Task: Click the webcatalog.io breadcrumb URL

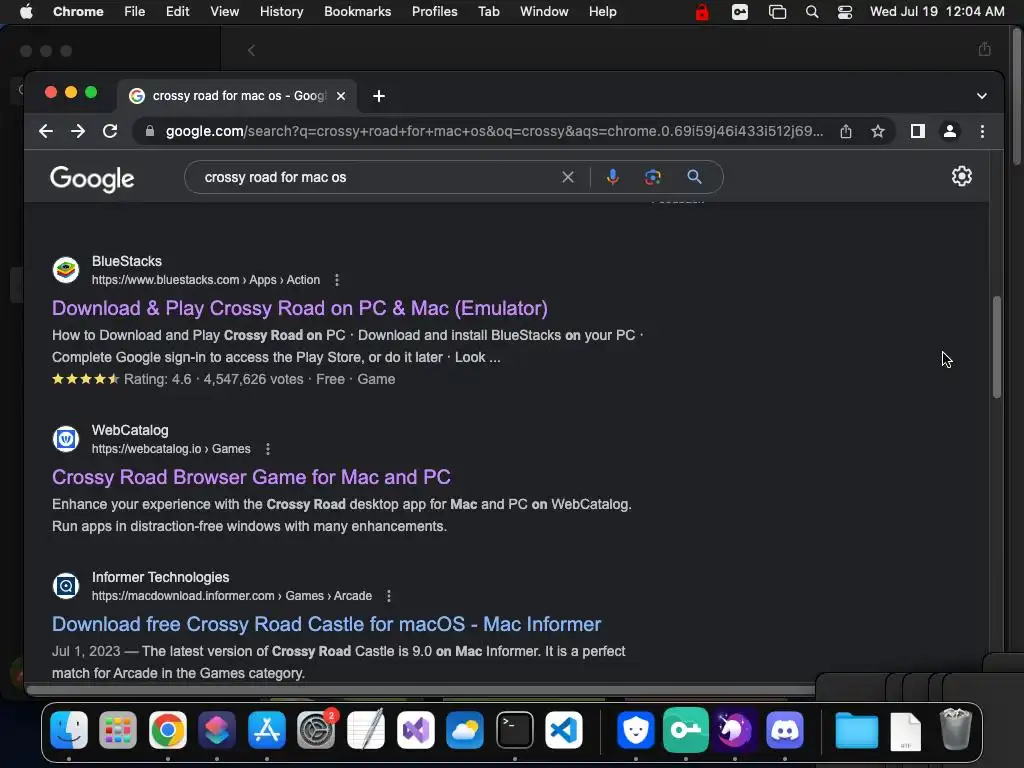Action: [x=171, y=449]
